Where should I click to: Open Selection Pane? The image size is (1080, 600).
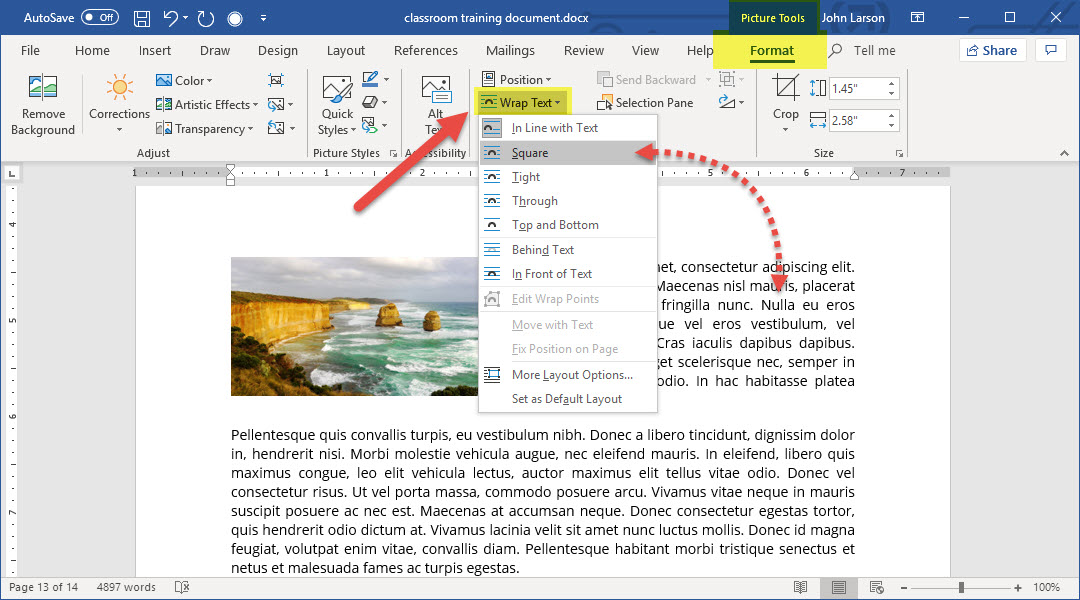645,102
